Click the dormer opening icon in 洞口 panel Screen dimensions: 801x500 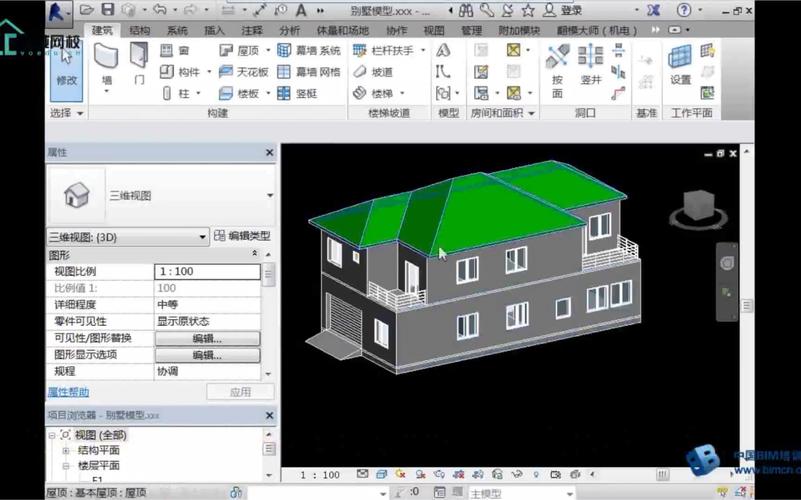[619, 93]
